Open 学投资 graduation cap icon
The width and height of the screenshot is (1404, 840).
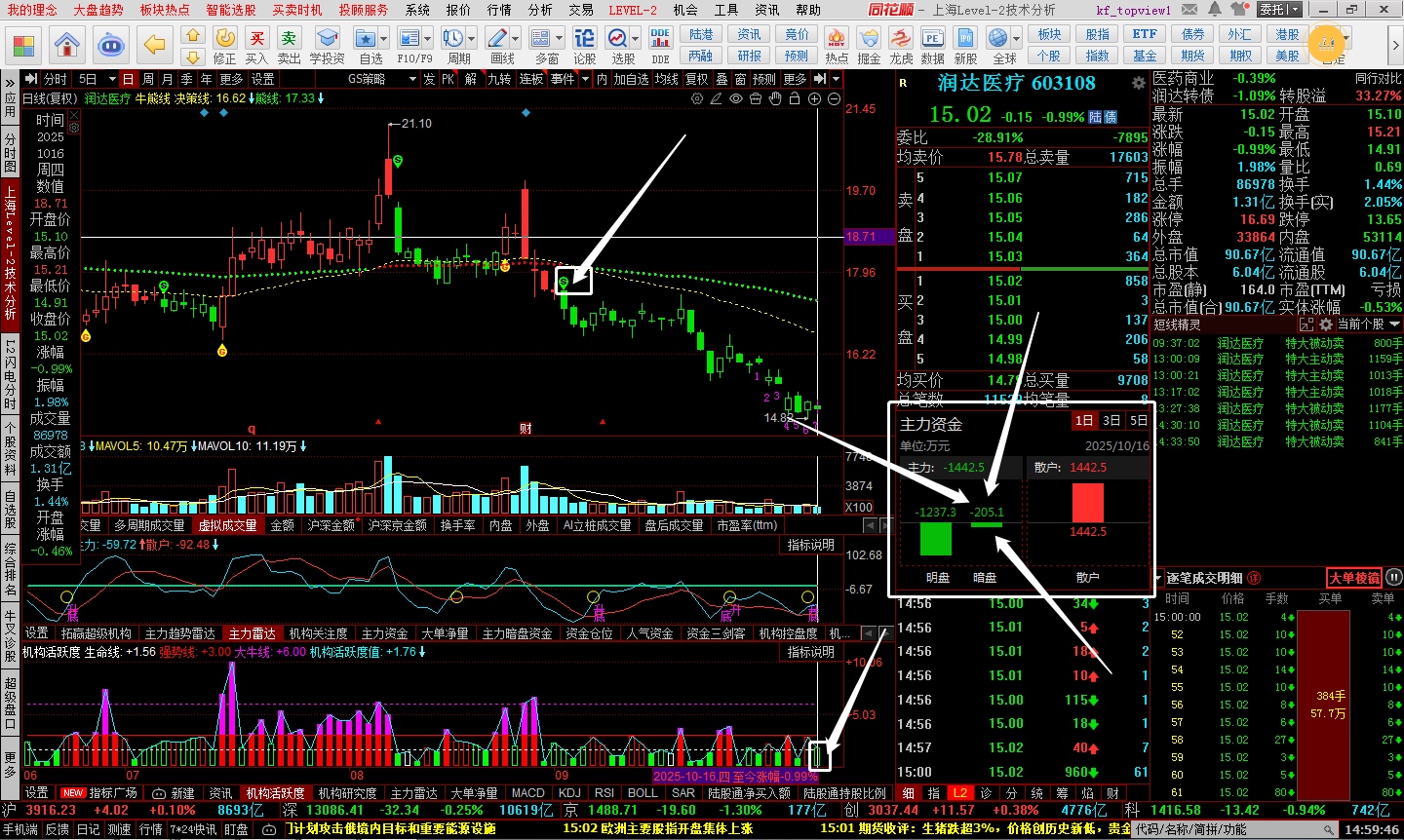point(328,45)
